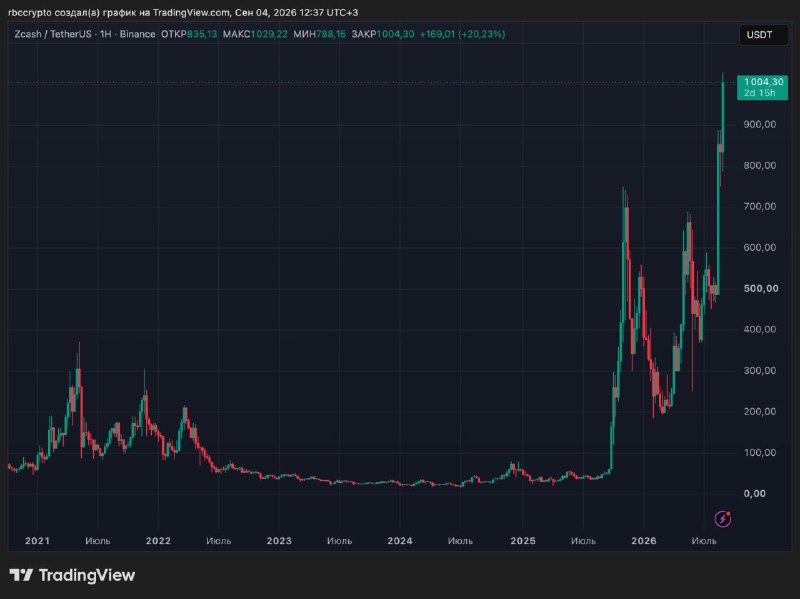
Task: Click the 0,00 price axis label
Action: 755,493
